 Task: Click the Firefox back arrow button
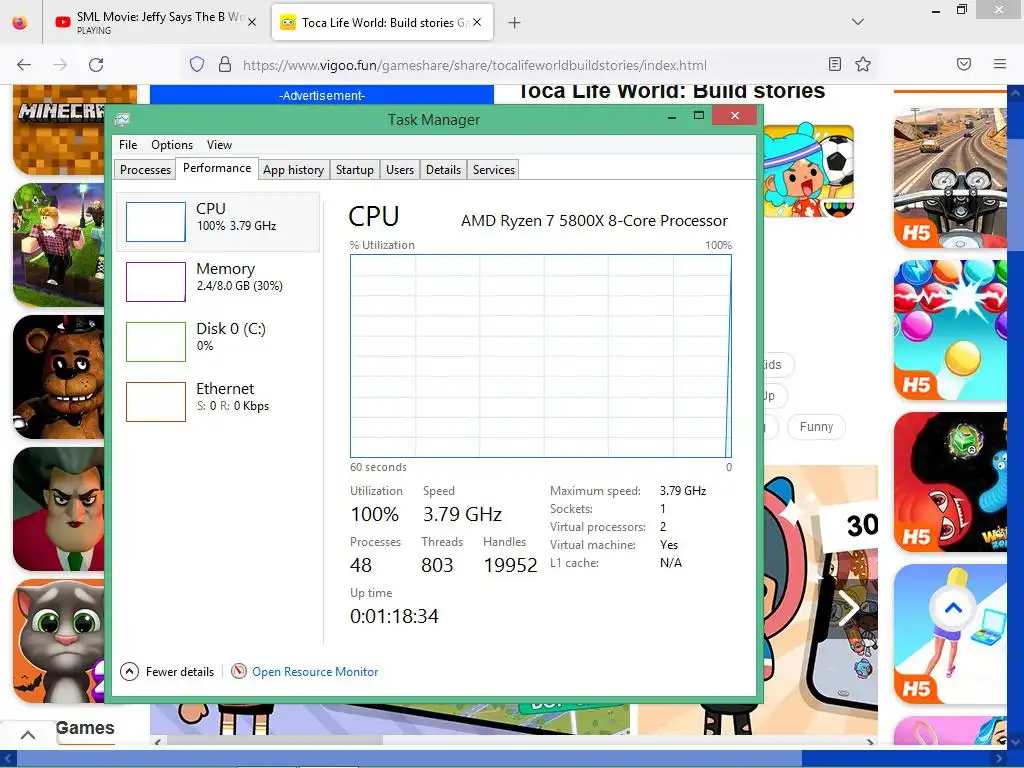click(x=24, y=65)
